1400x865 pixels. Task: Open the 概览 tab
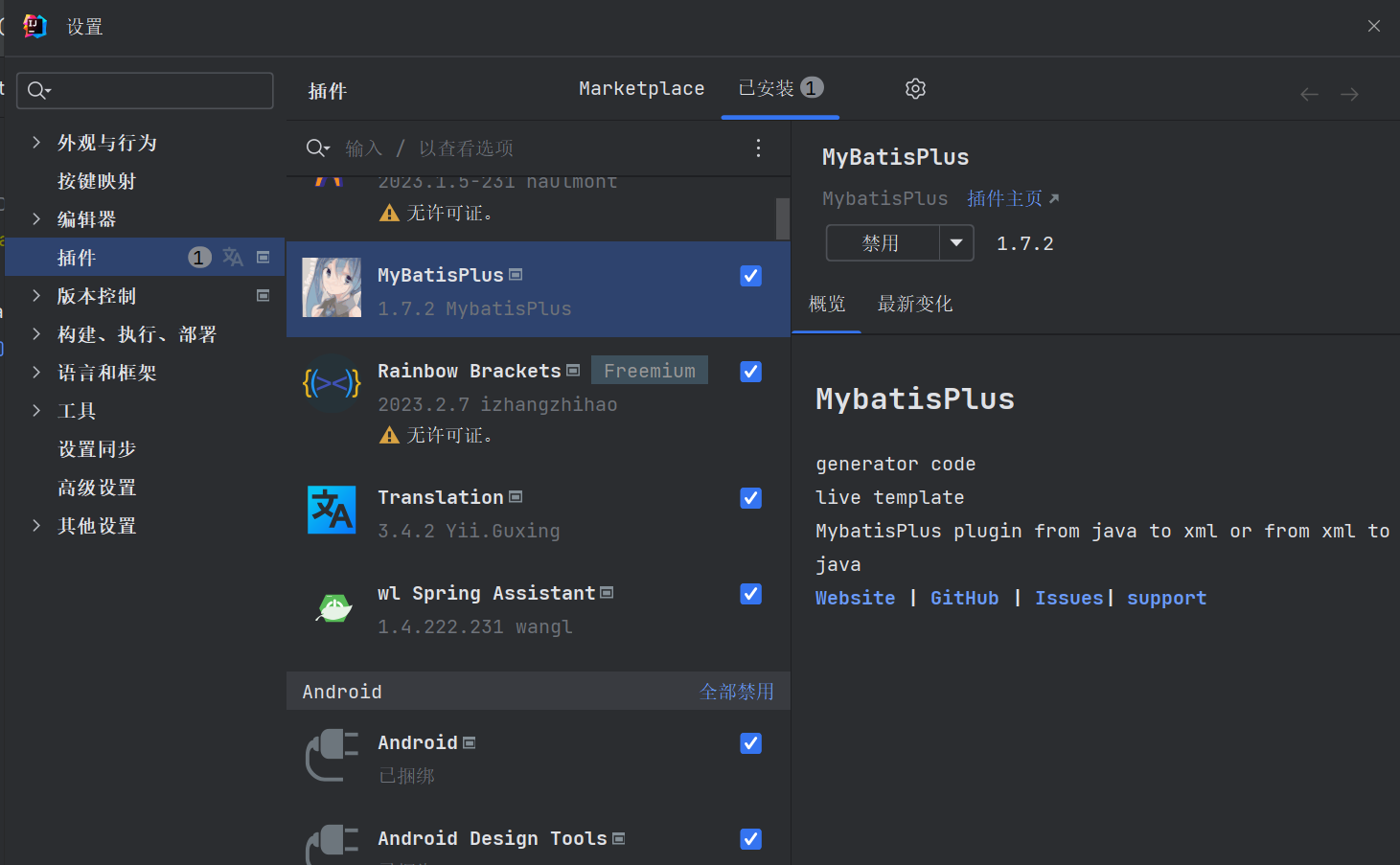827,304
